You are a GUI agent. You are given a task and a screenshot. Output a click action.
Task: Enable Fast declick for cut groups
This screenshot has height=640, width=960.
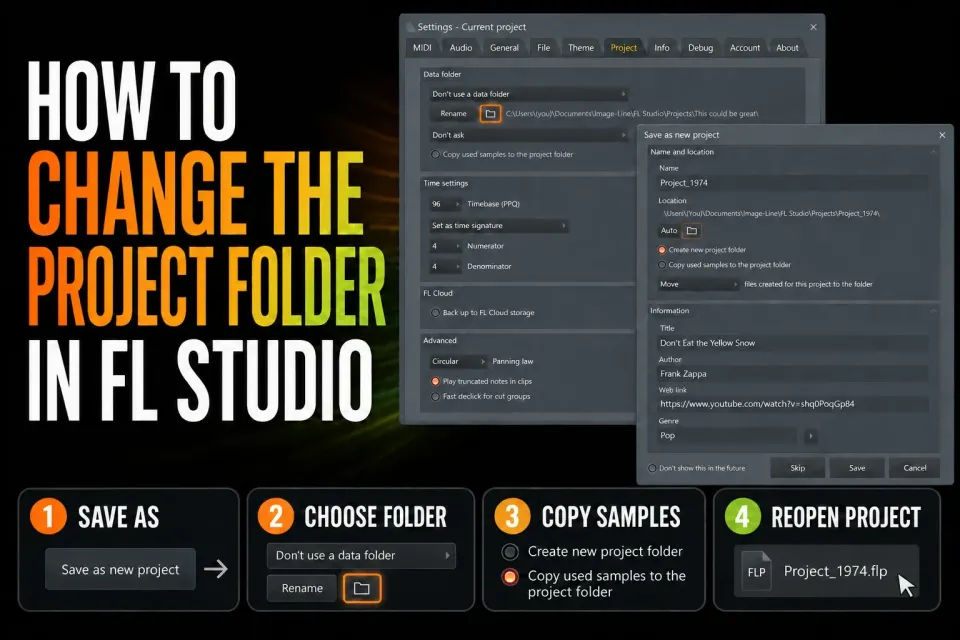(435, 397)
